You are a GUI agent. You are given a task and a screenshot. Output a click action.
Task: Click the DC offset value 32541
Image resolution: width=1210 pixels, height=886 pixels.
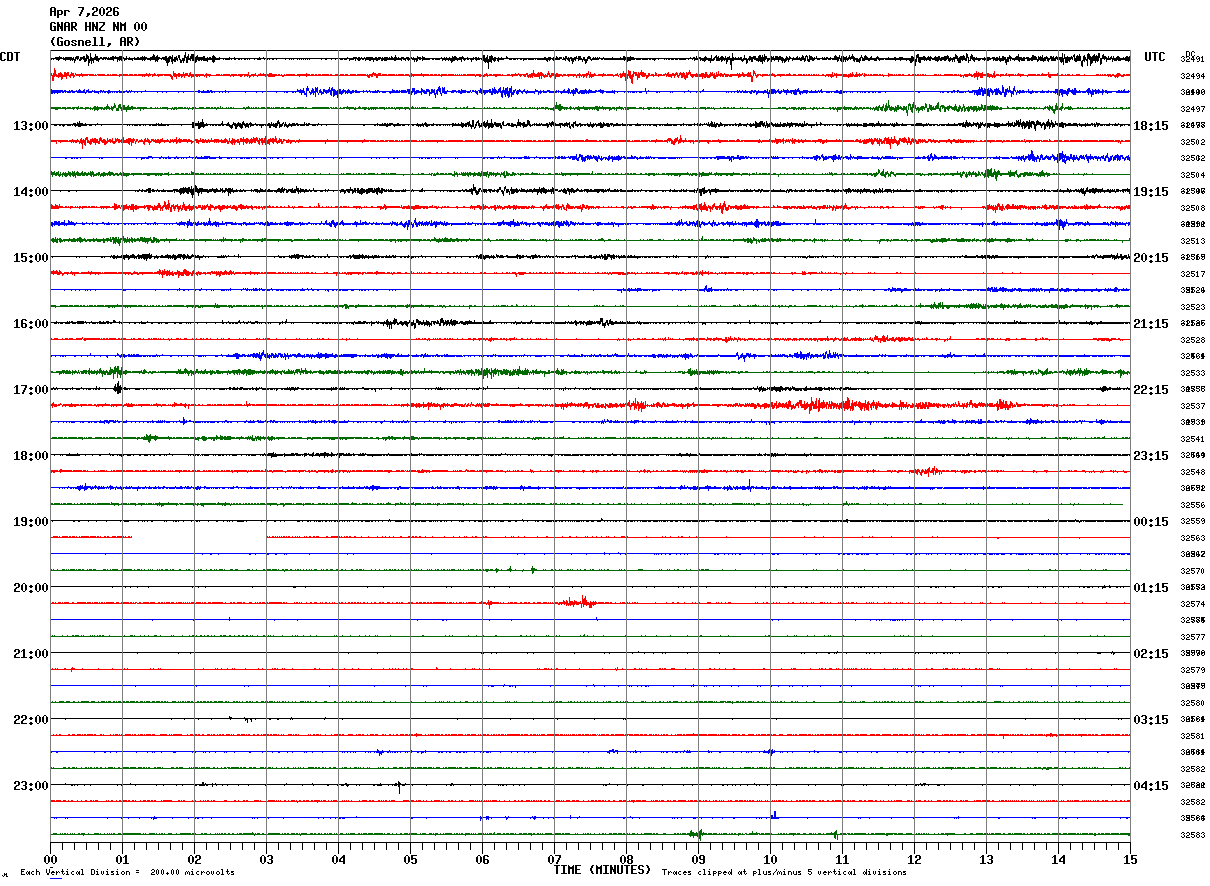point(1192,439)
